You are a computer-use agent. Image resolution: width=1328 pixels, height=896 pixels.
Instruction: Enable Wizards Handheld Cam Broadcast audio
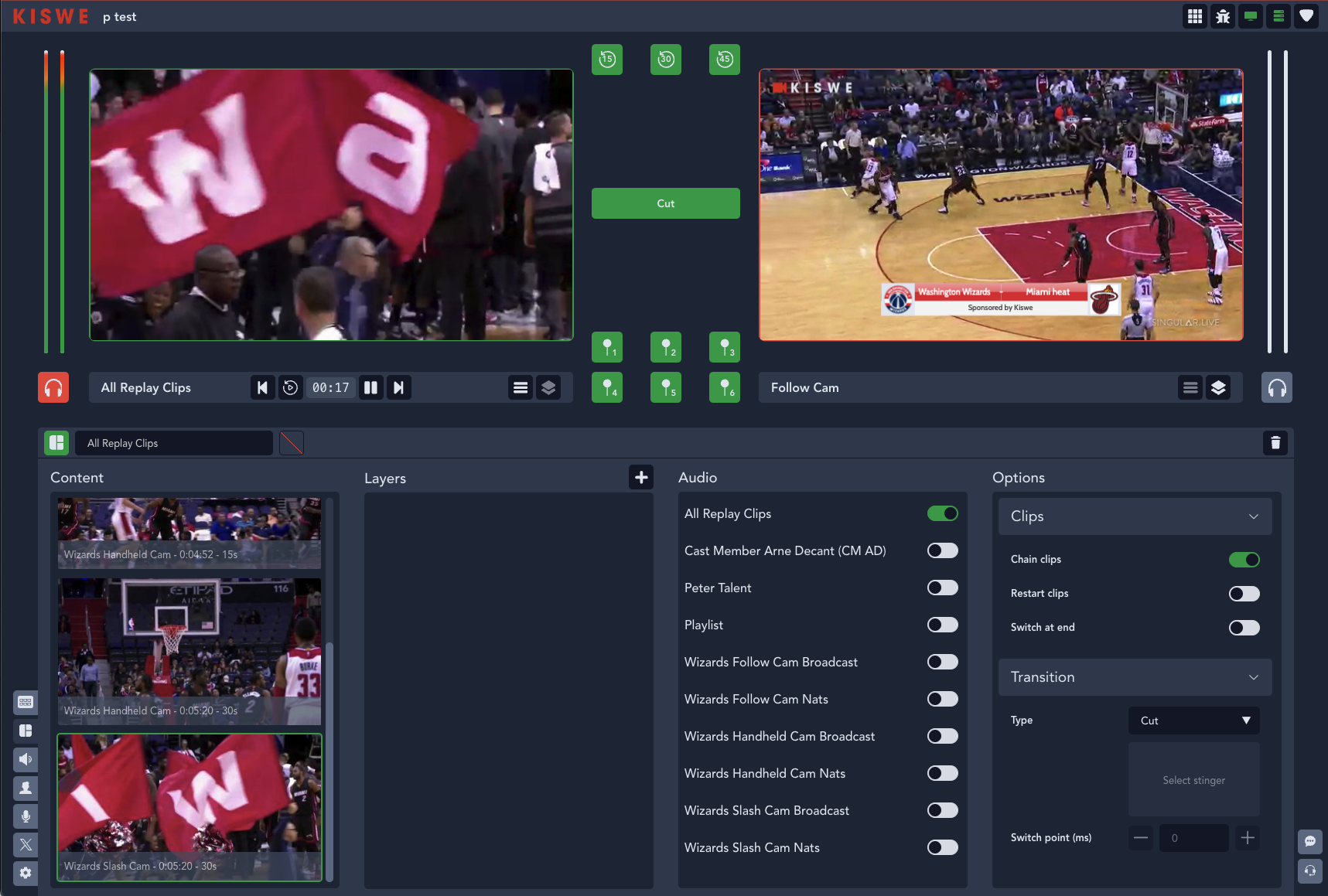pyautogui.click(x=943, y=736)
